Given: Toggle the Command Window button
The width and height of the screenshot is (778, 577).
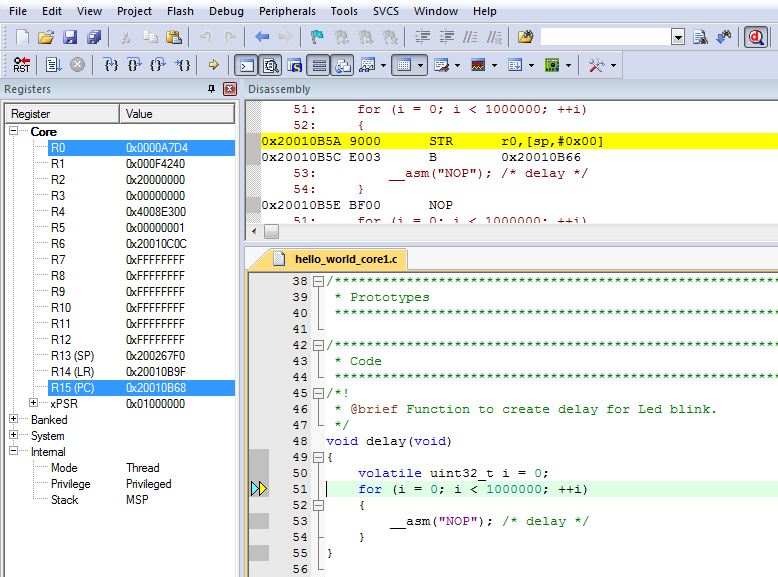Looking at the screenshot, I should click(x=246, y=65).
